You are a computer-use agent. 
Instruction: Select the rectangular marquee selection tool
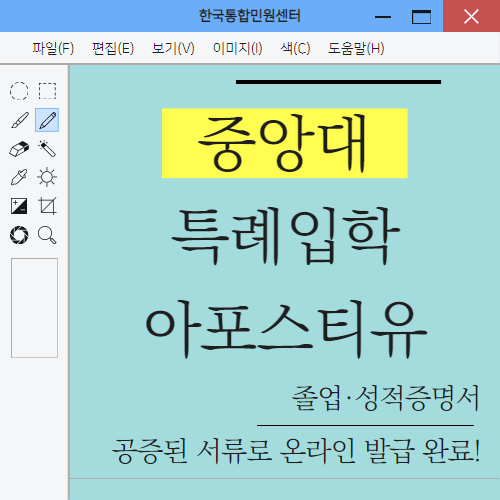coord(47,91)
